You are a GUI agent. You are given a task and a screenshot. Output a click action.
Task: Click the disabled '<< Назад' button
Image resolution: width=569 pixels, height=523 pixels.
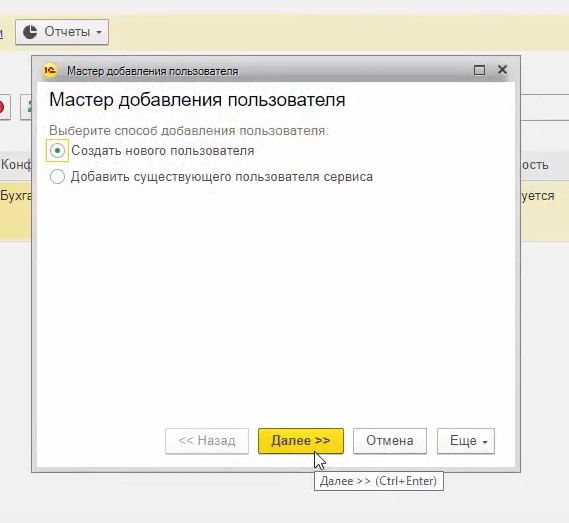click(207, 441)
